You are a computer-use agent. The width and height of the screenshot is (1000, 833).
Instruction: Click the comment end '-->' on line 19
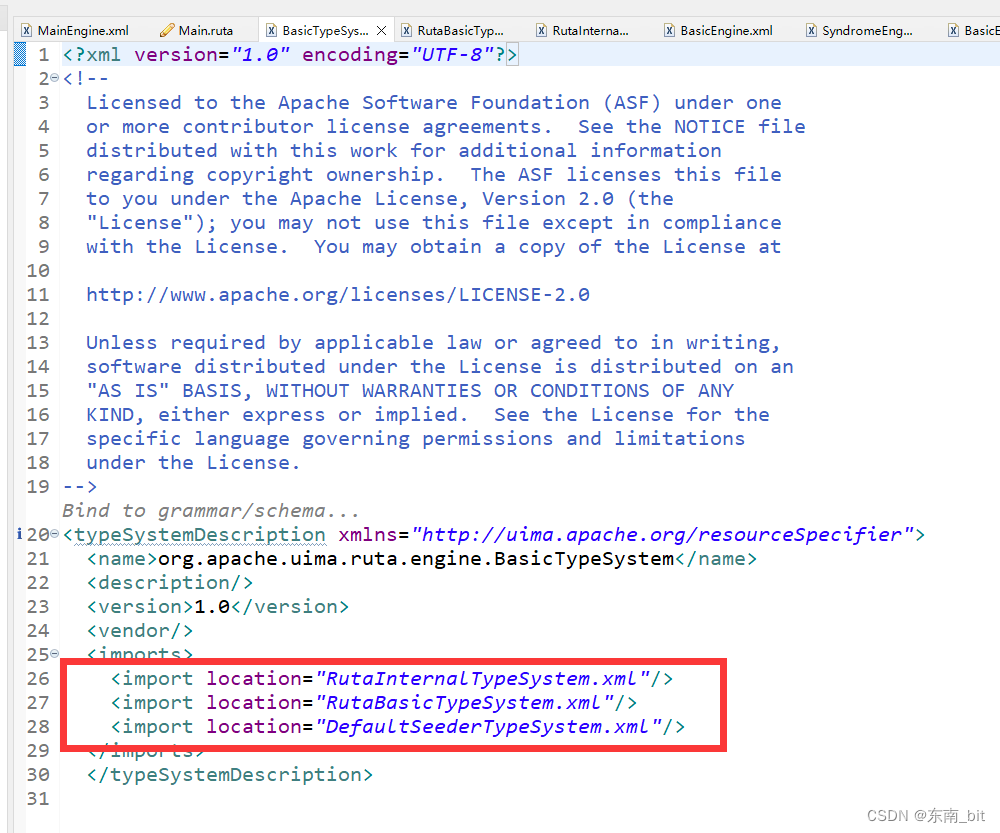[x=80, y=487]
